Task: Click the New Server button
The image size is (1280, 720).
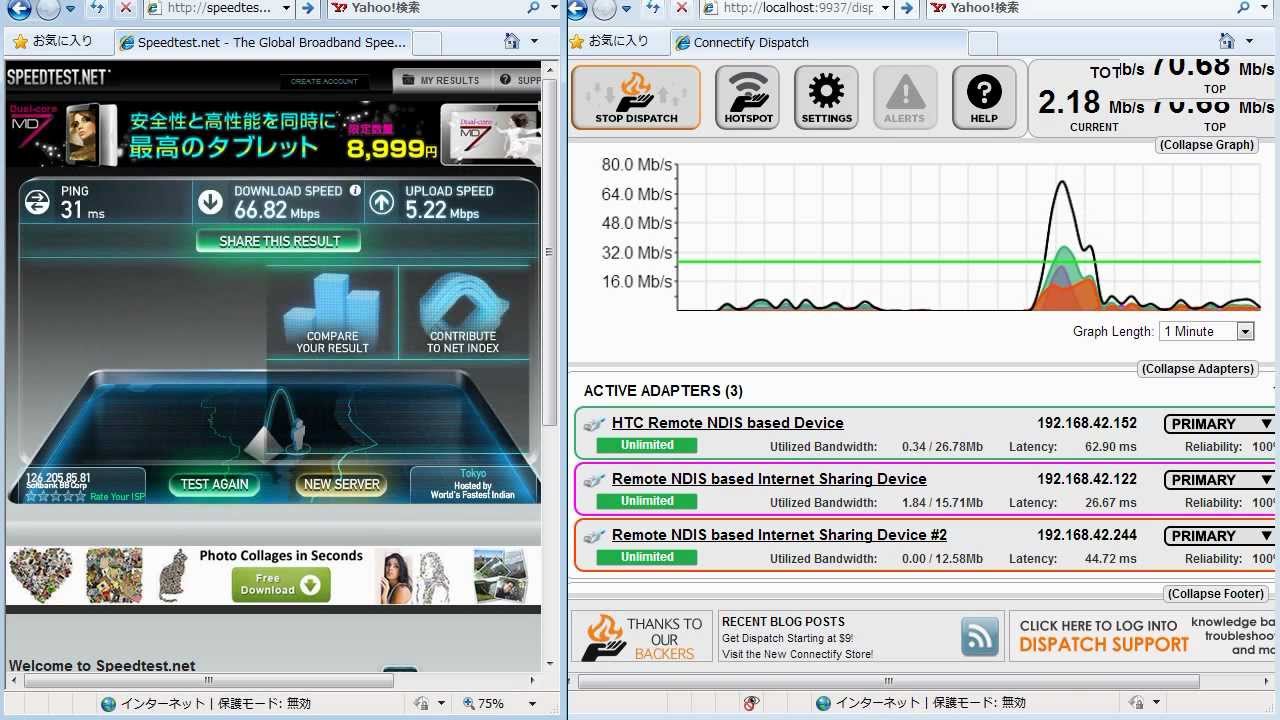Action: click(x=341, y=484)
